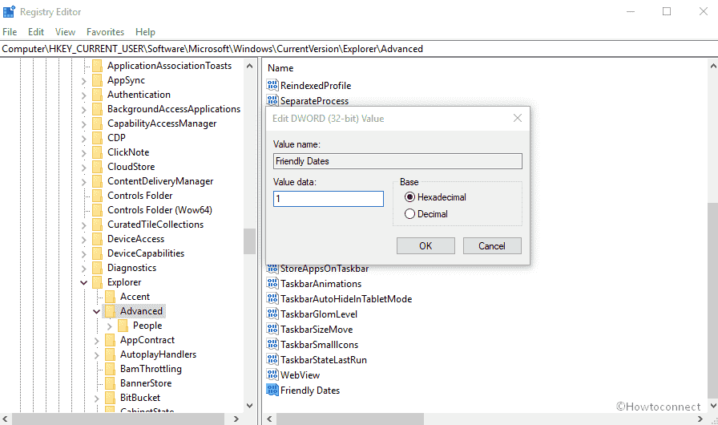Screen dimensions: 718x425
Task: Click the registry path address bar
Action: (359, 49)
